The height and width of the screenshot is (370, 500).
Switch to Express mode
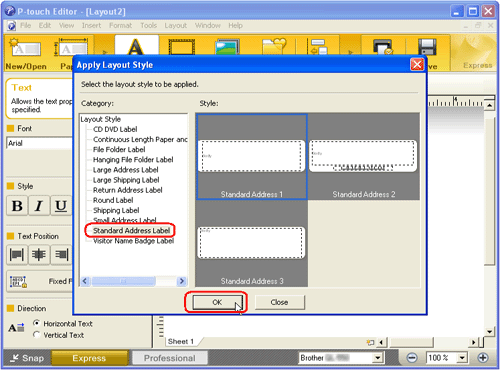click(x=89, y=358)
